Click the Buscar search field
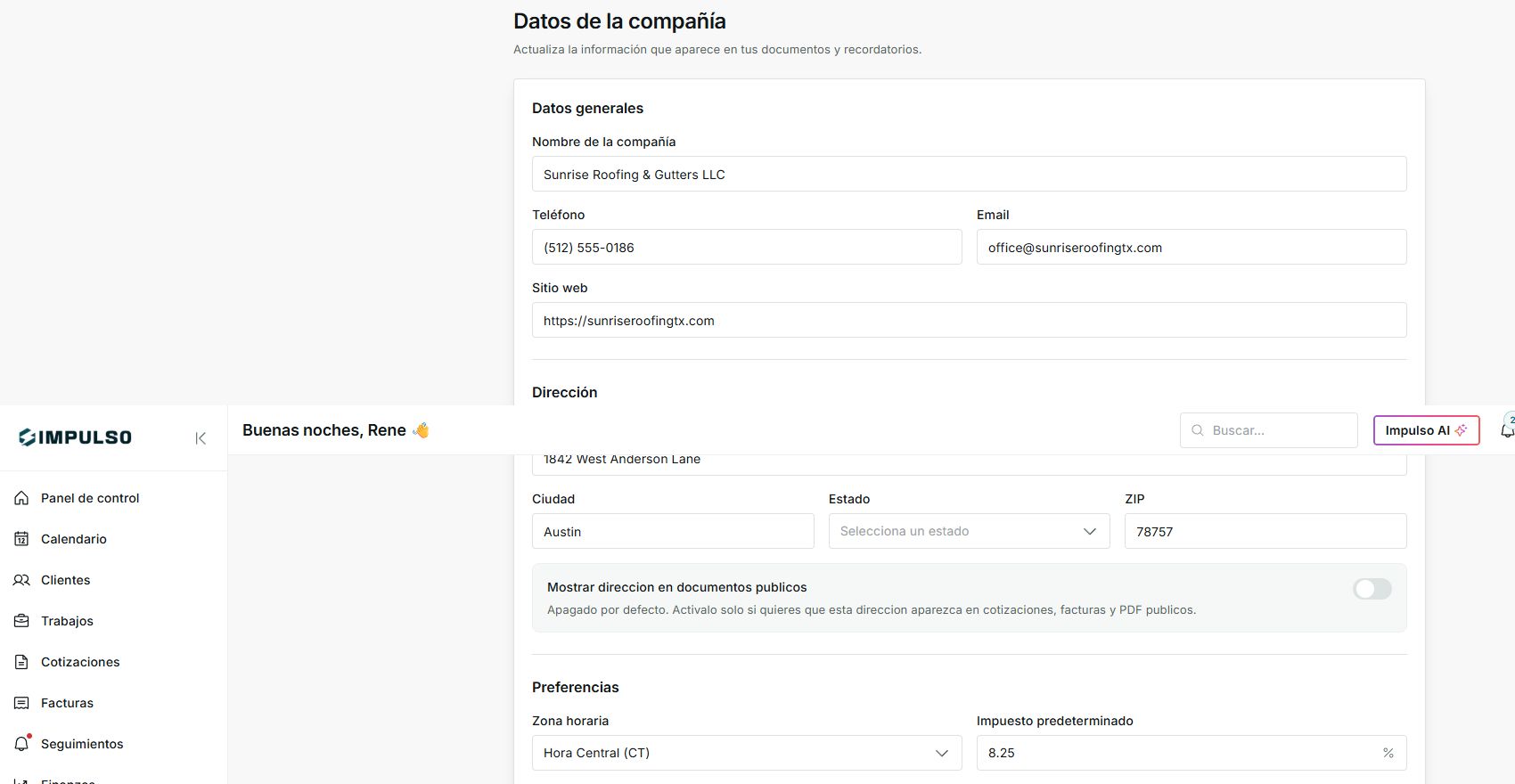Screen dimensions: 1515x784 1268,430
